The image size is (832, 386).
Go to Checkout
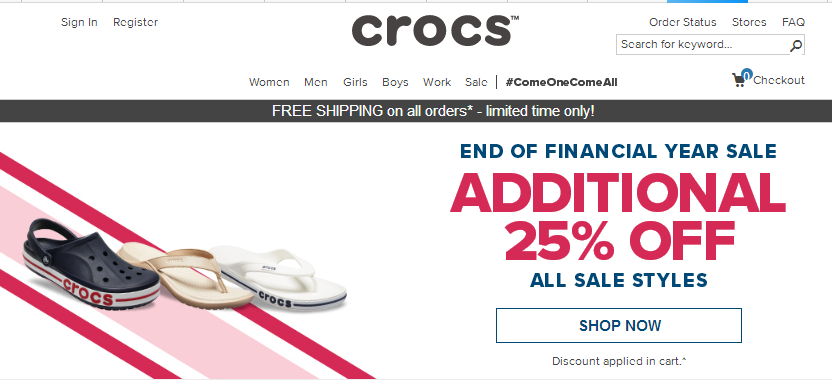click(778, 80)
